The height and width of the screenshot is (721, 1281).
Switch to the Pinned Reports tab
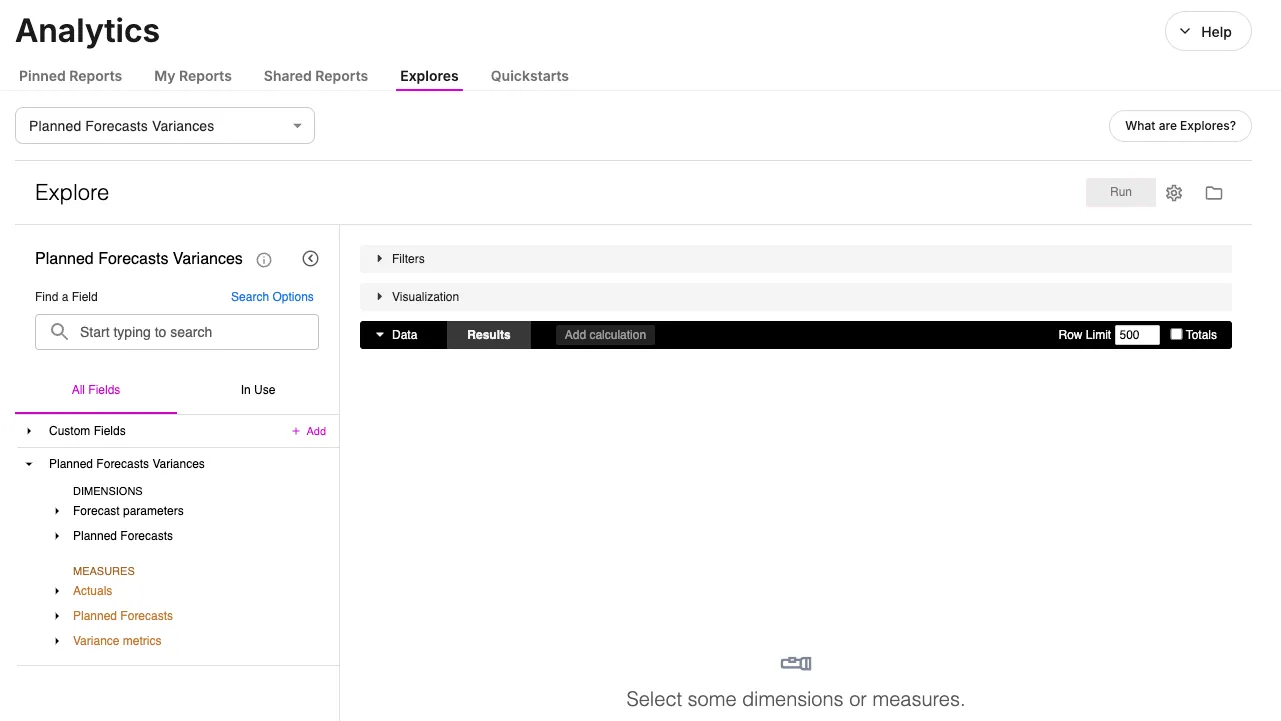point(70,76)
